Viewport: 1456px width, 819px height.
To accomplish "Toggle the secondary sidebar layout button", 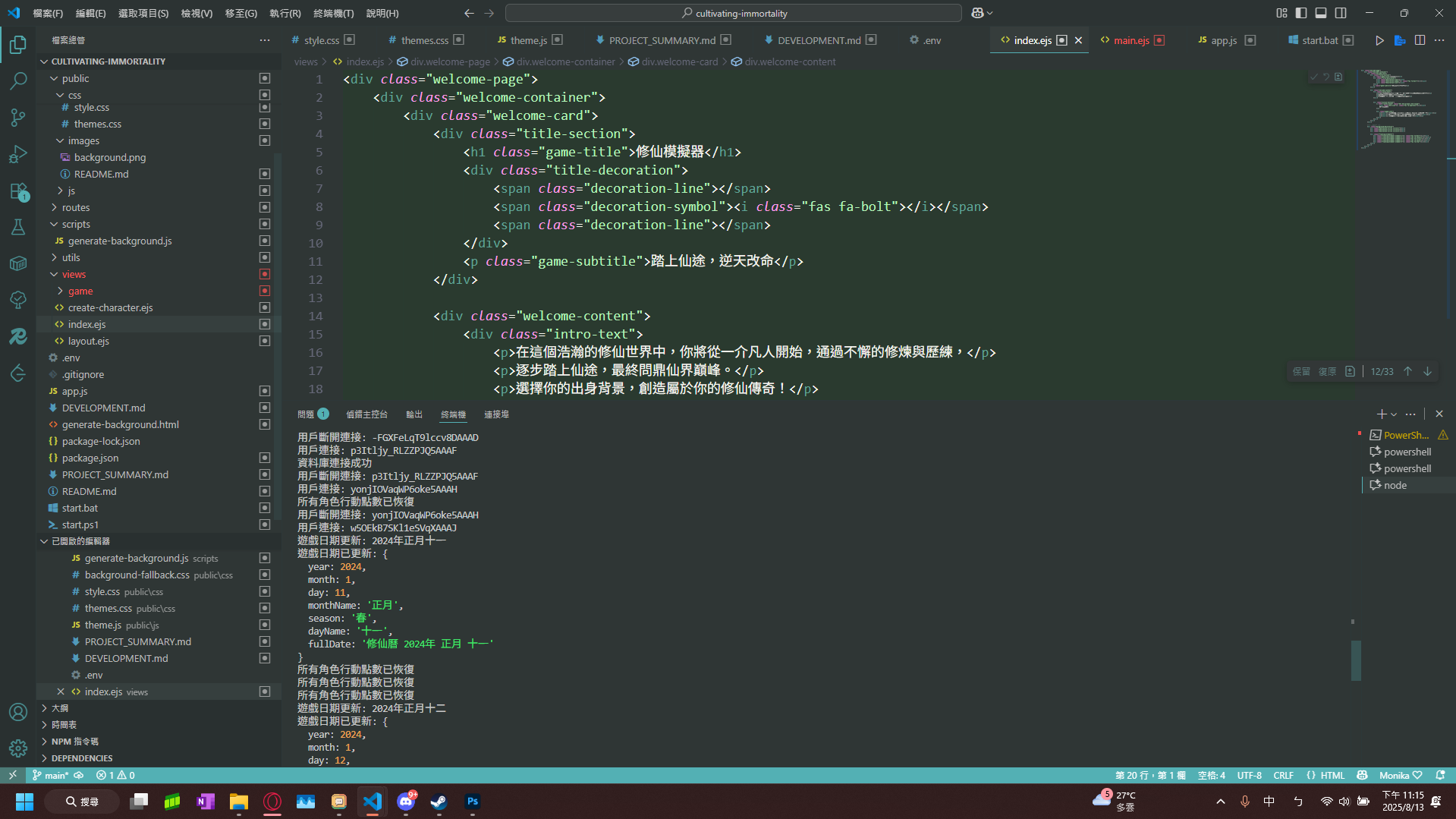I will [x=1341, y=13].
